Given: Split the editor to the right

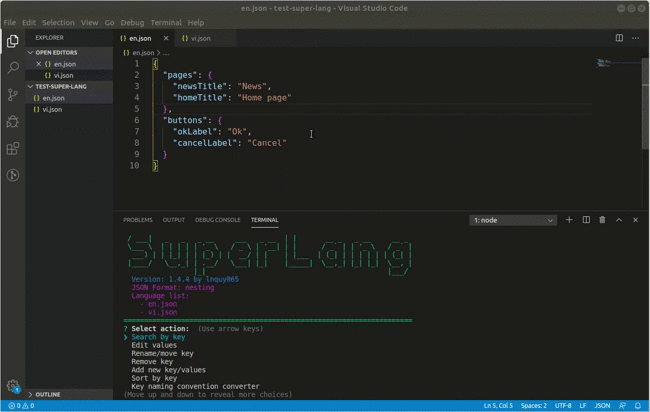Looking at the screenshot, I should (x=619, y=38).
